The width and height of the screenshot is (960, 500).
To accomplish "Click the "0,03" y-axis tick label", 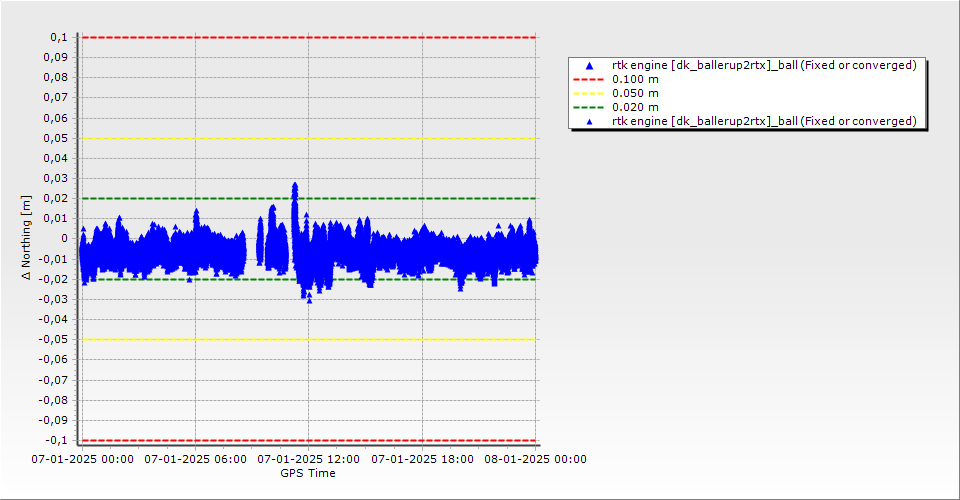I will click(x=56, y=179).
